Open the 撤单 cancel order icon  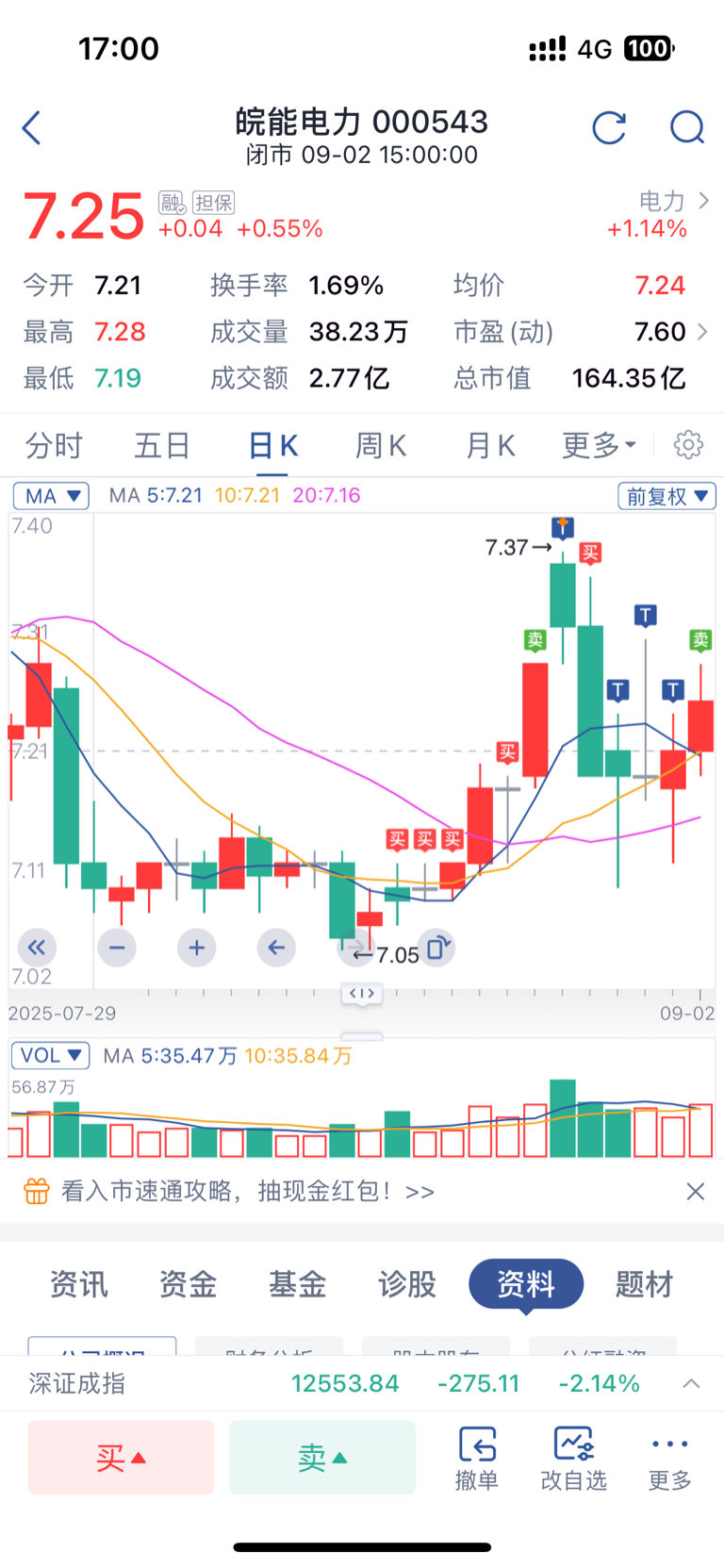pyautogui.click(x=477, y=1458)
